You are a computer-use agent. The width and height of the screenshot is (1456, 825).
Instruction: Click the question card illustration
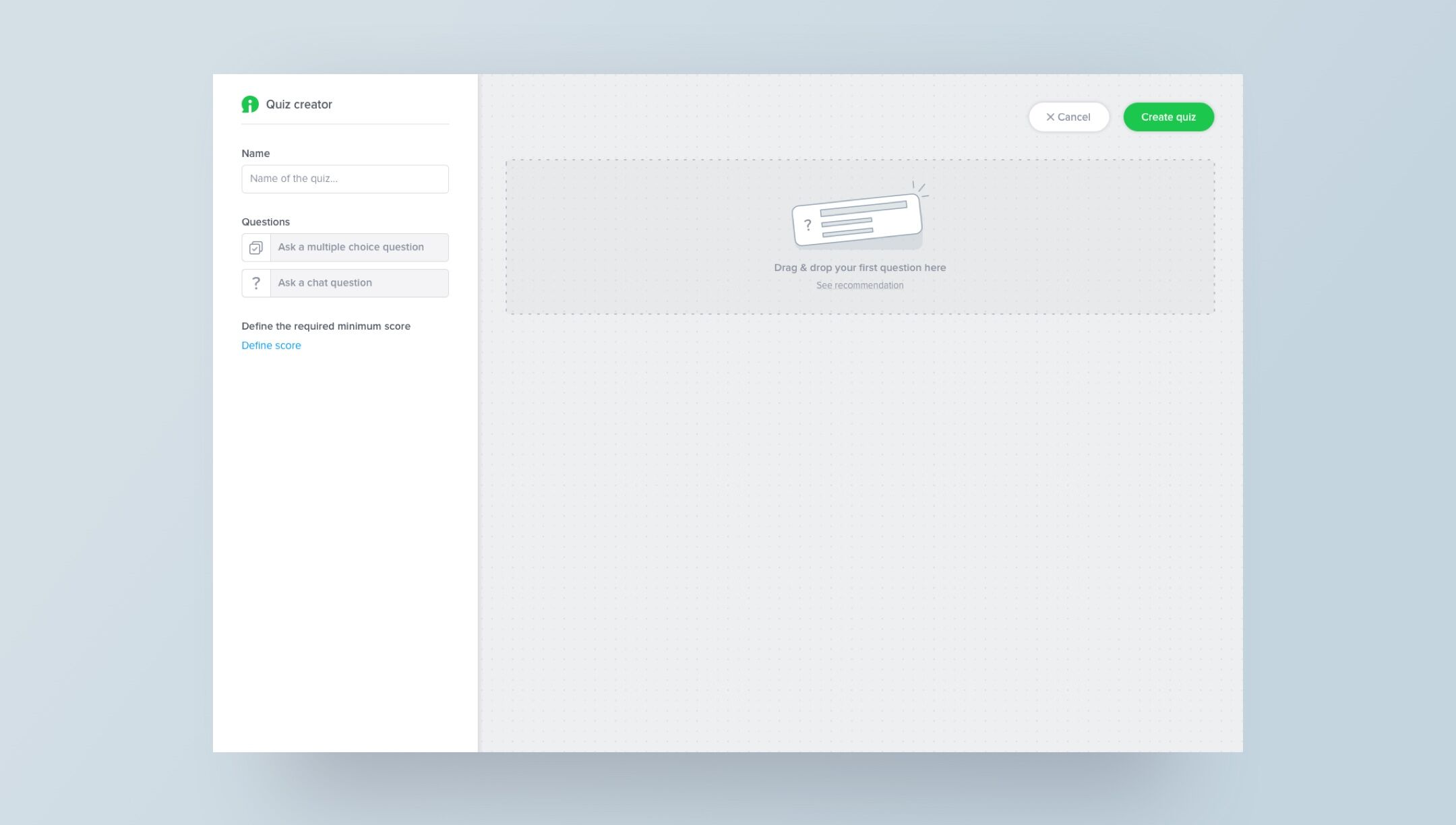pos(857,220)
